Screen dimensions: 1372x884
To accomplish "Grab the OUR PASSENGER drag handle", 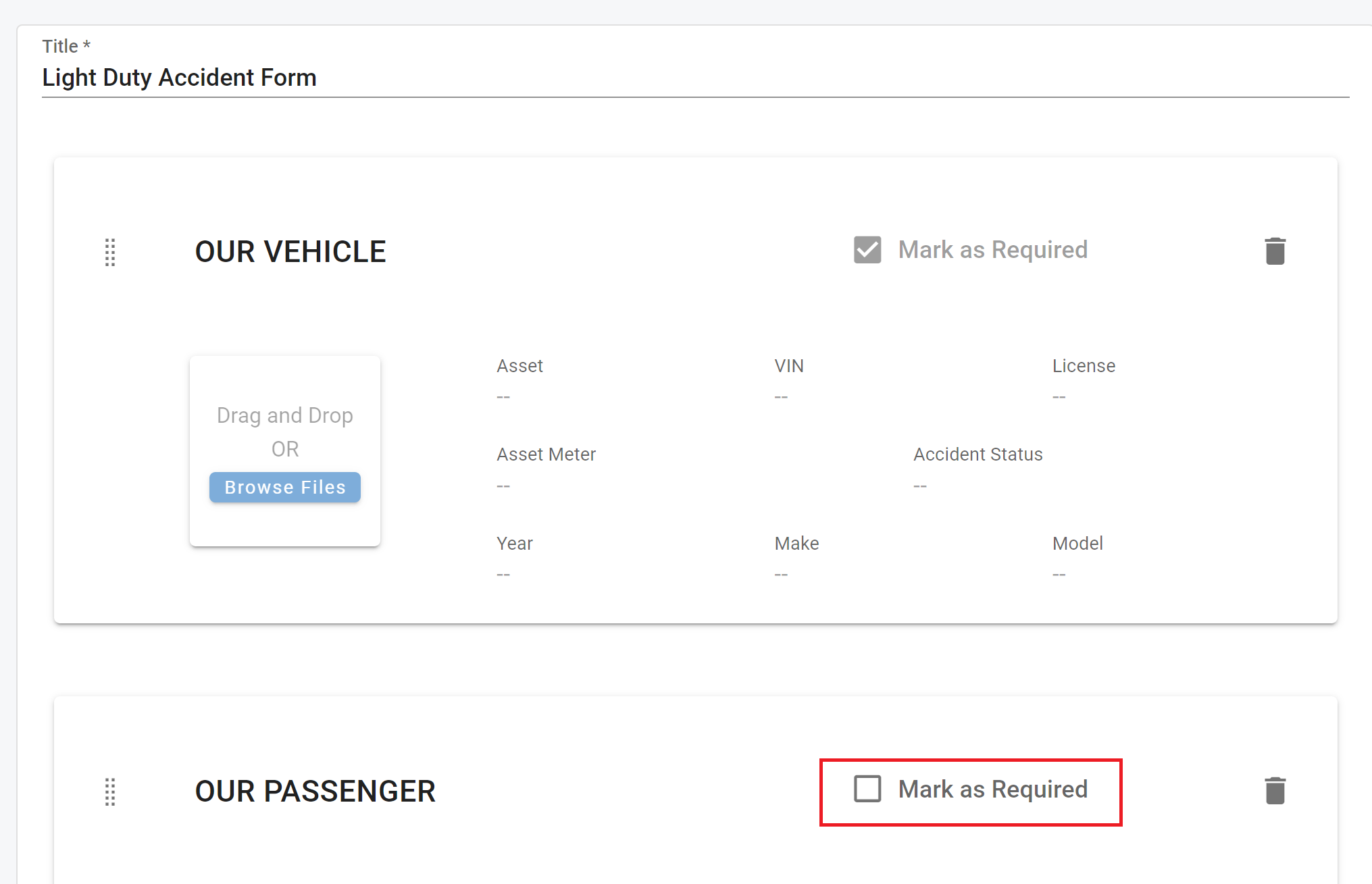I will click(x=110, y=791).
